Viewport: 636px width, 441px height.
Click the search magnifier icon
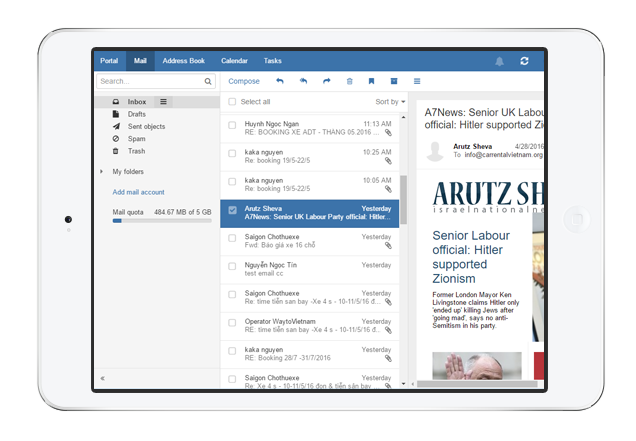(208, 82)
